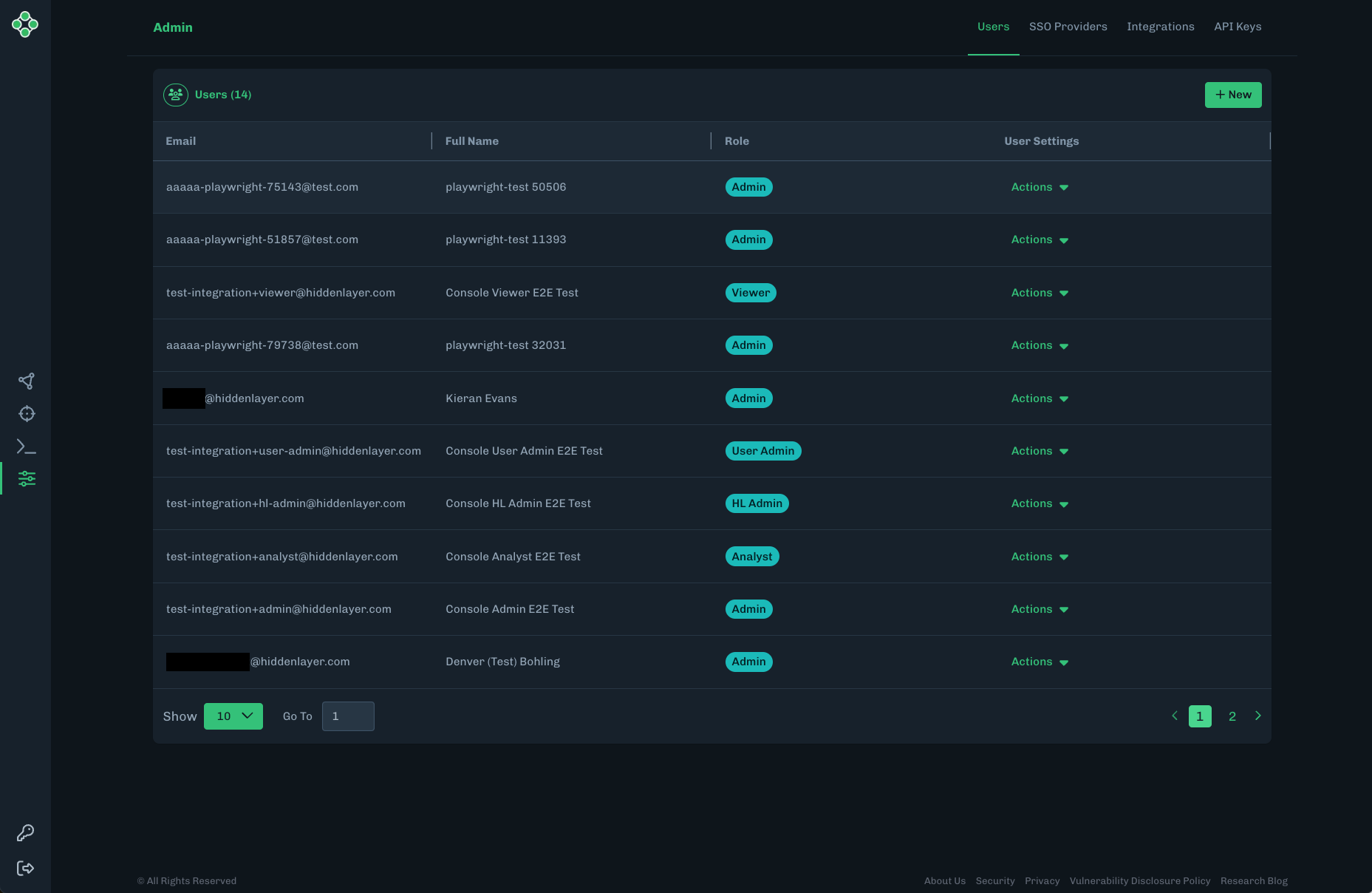Expand Actions for Console Viewer E2E Test
Image resolution: width=1372 pixels, height=893 pixels.
point(1040,293)
